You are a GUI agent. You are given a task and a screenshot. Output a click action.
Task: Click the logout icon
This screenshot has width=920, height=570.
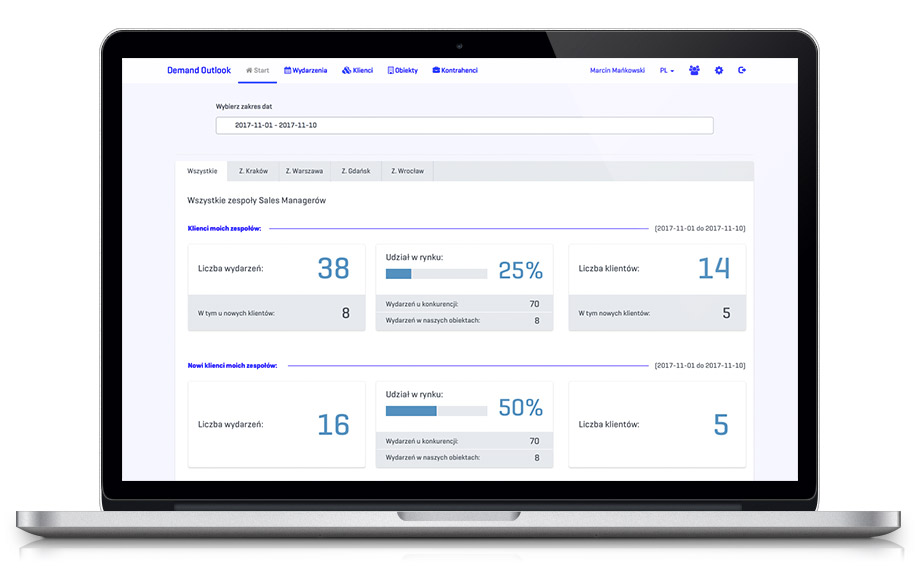pyautogui.click(x=742, y=71)
